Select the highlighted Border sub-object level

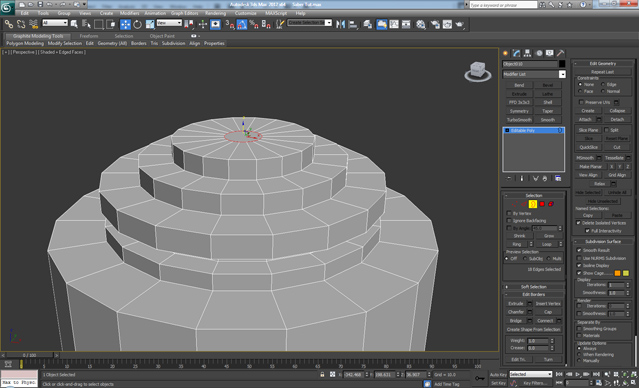[x=533, y=204]
